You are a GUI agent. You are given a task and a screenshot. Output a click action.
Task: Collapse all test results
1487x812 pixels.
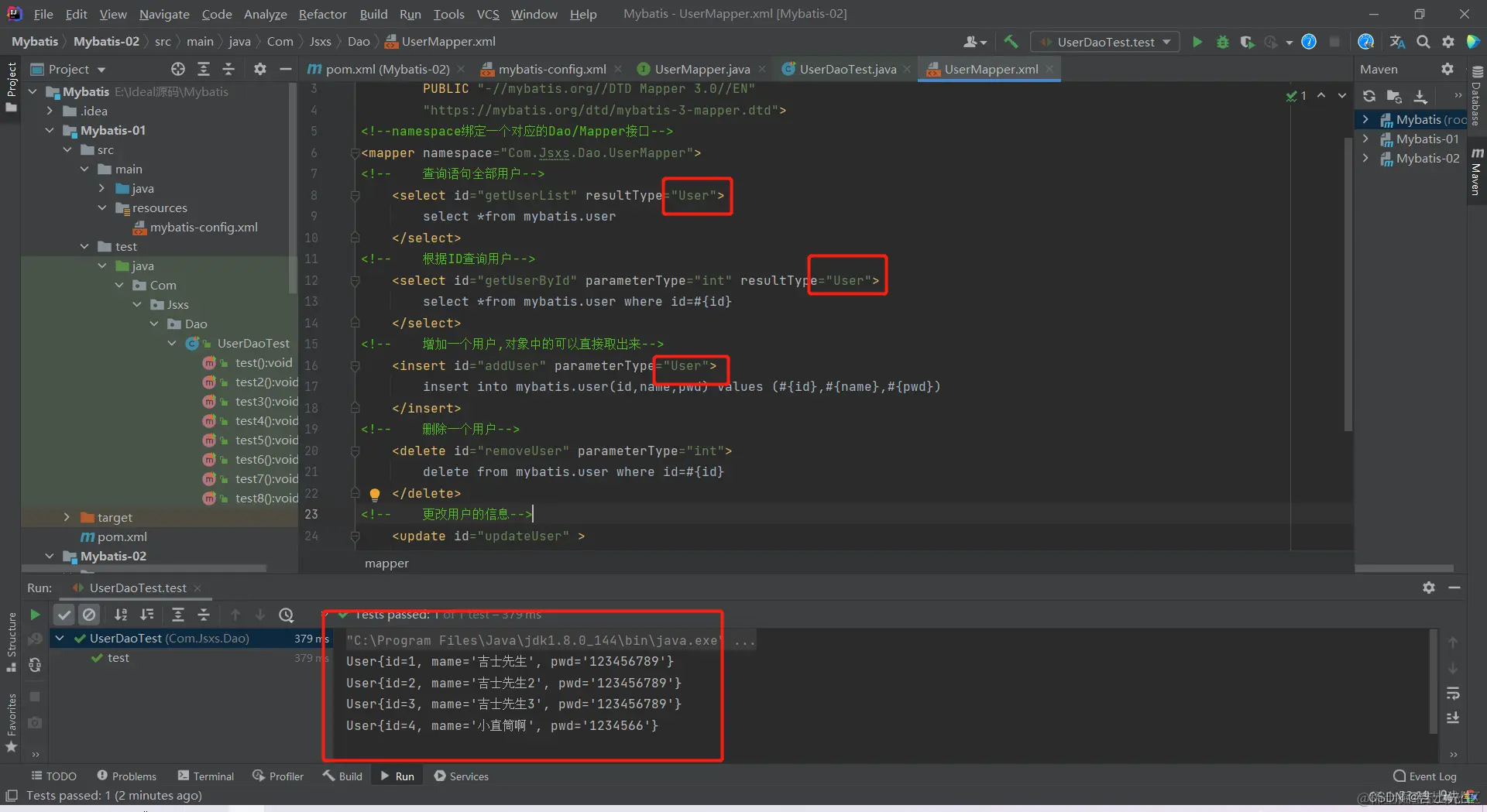[x=204, y=615]
